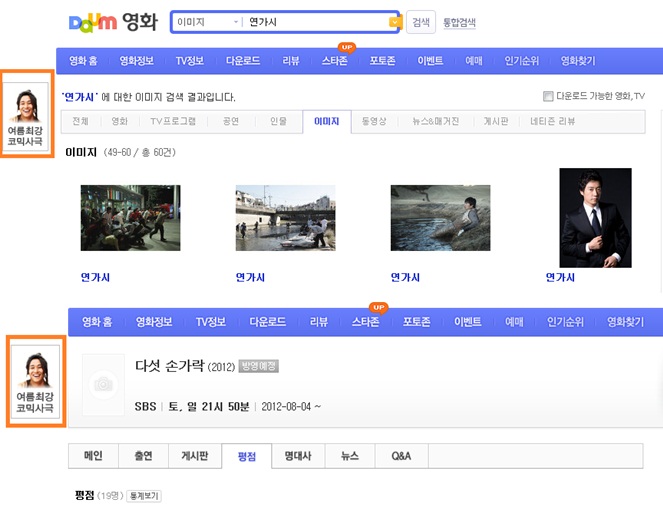Open 리뷰 in the nav above 다섯 손가락

click(x=319, y=322)
